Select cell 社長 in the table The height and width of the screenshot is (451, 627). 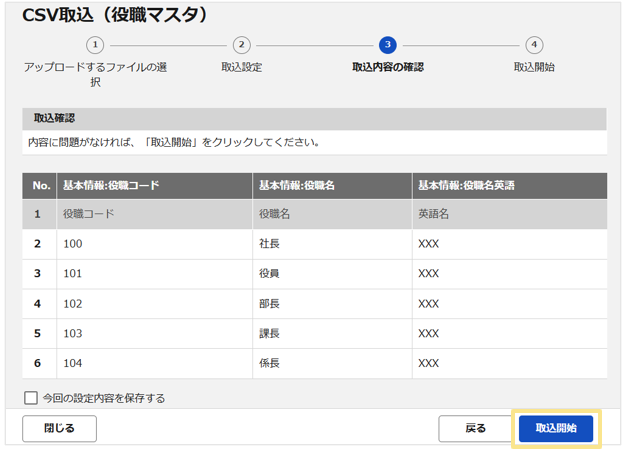coord(332,244)
